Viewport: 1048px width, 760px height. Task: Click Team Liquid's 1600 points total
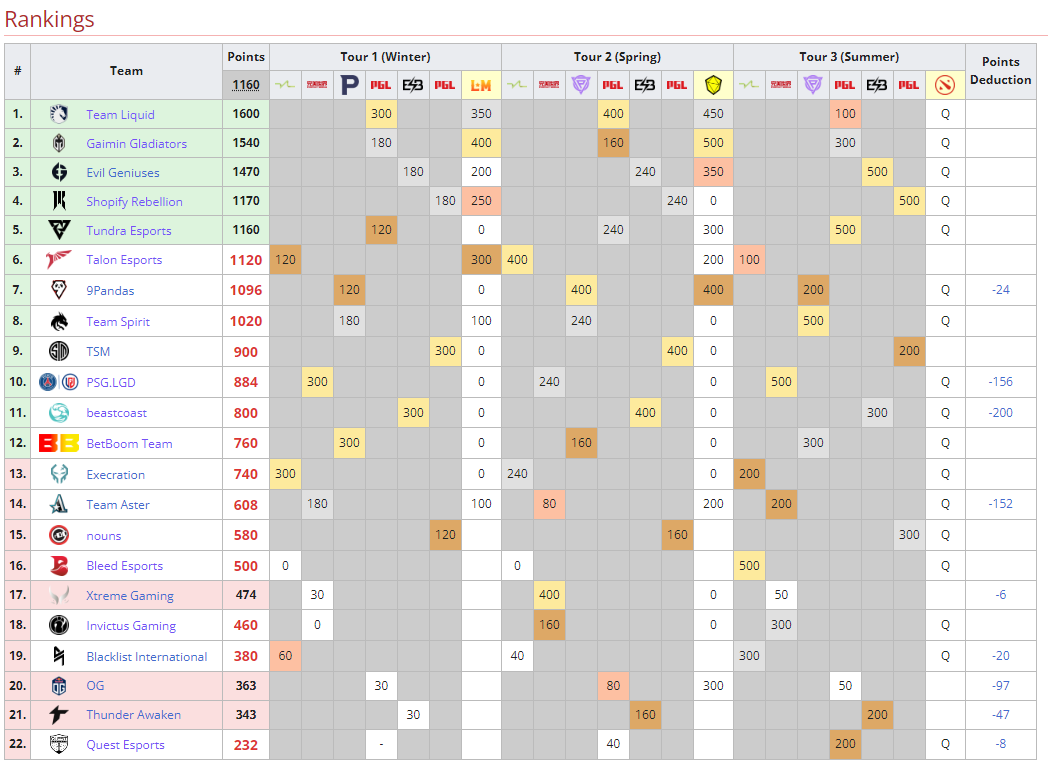246,114
